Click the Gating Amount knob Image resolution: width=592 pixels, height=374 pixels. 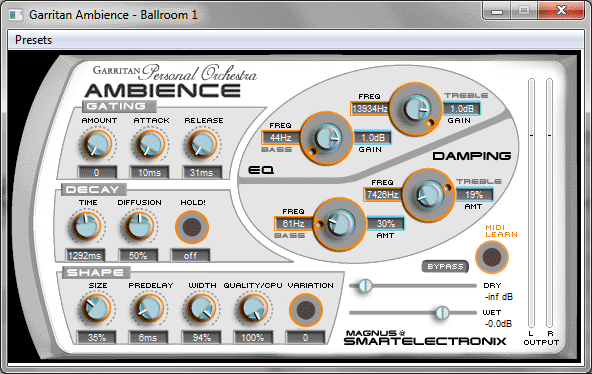97,145
